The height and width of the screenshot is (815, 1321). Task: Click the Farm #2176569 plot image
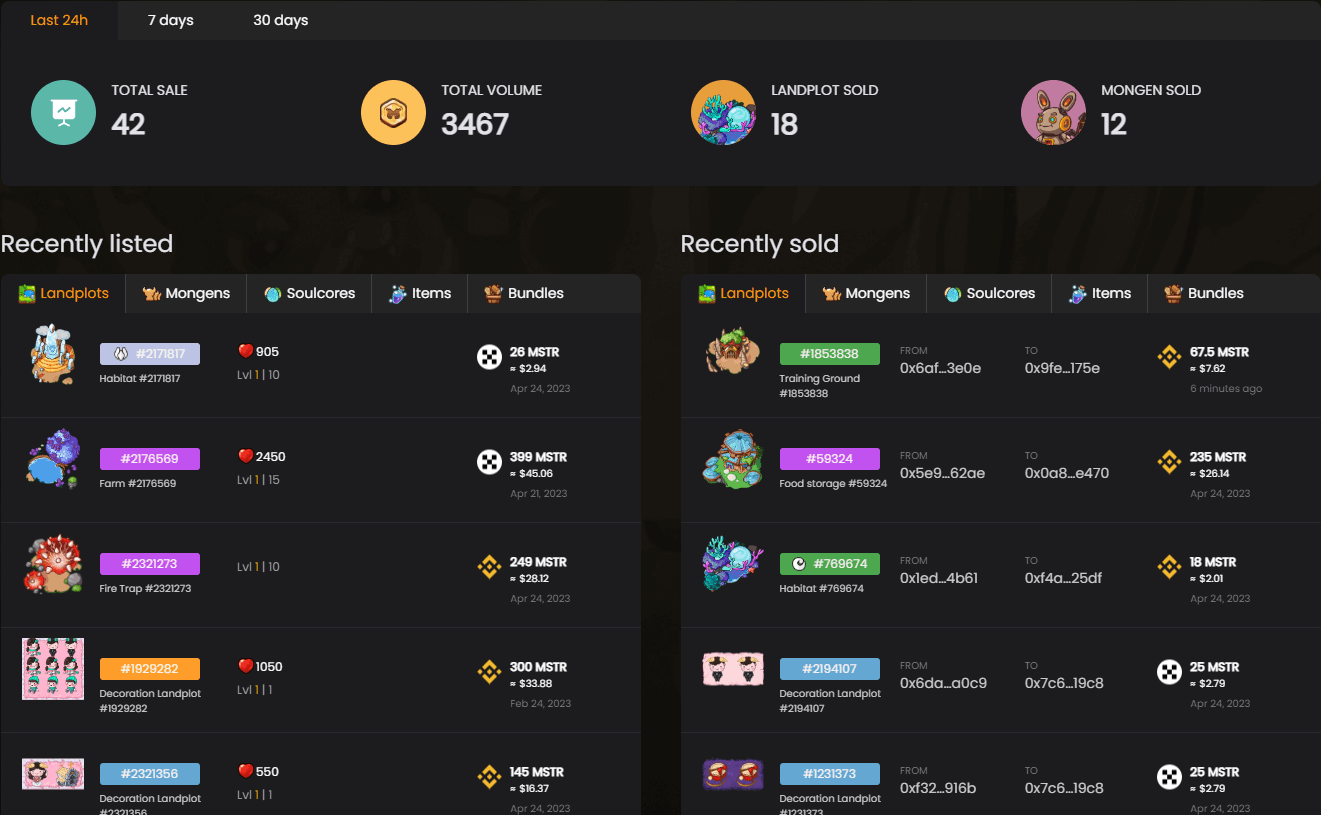(x=53, y=460)
